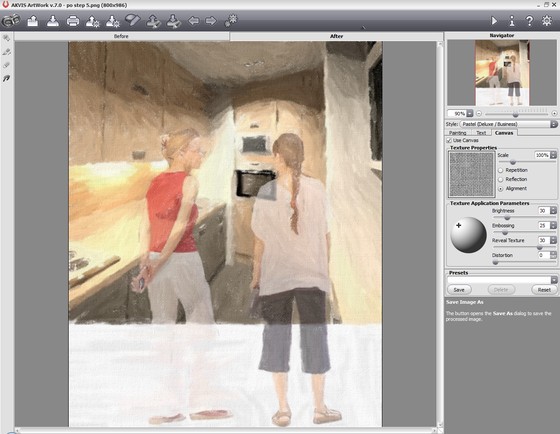
Task: Expand the Style dropdown
Action: click(553, 124)
